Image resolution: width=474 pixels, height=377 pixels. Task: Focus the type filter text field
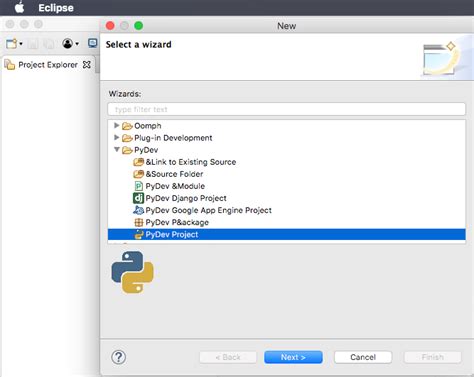(286, 109)
